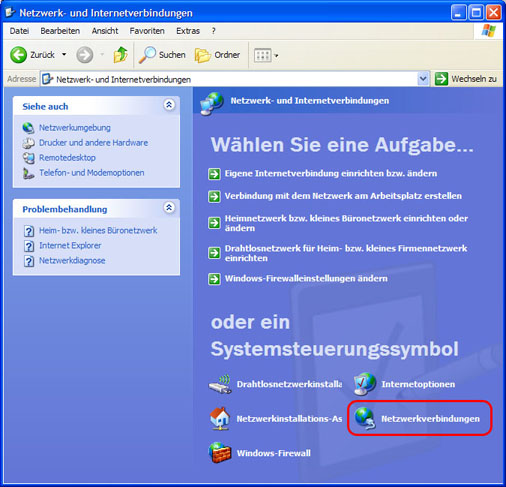
Task: Click the grey forward arrow icon
Action: [x=85, y=55]
